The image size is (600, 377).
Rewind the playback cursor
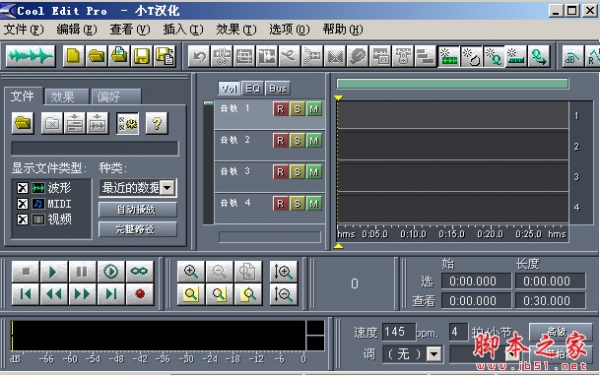(x=54, y=294)
